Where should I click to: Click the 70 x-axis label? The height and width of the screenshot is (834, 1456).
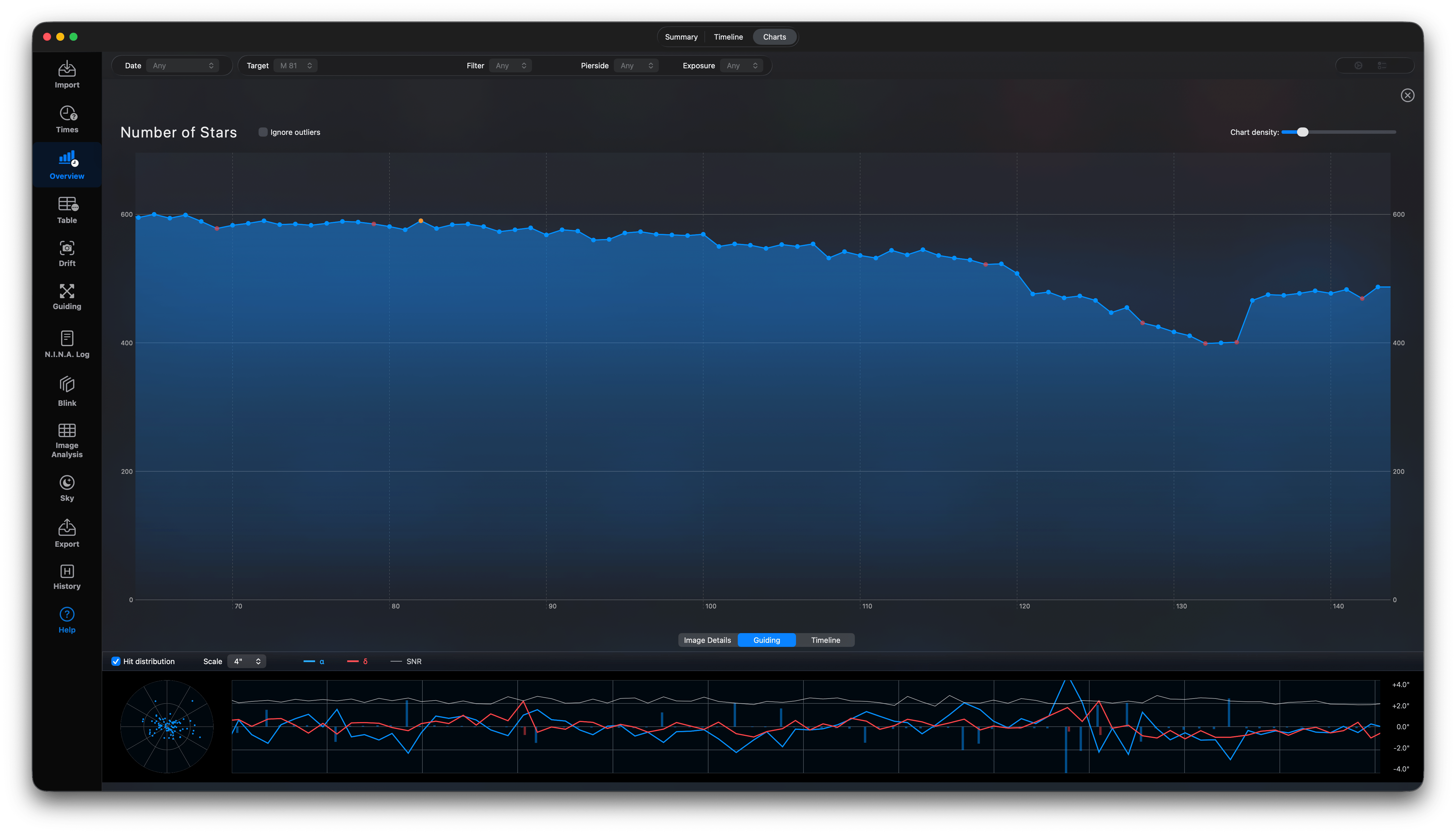tap(238, 606)
